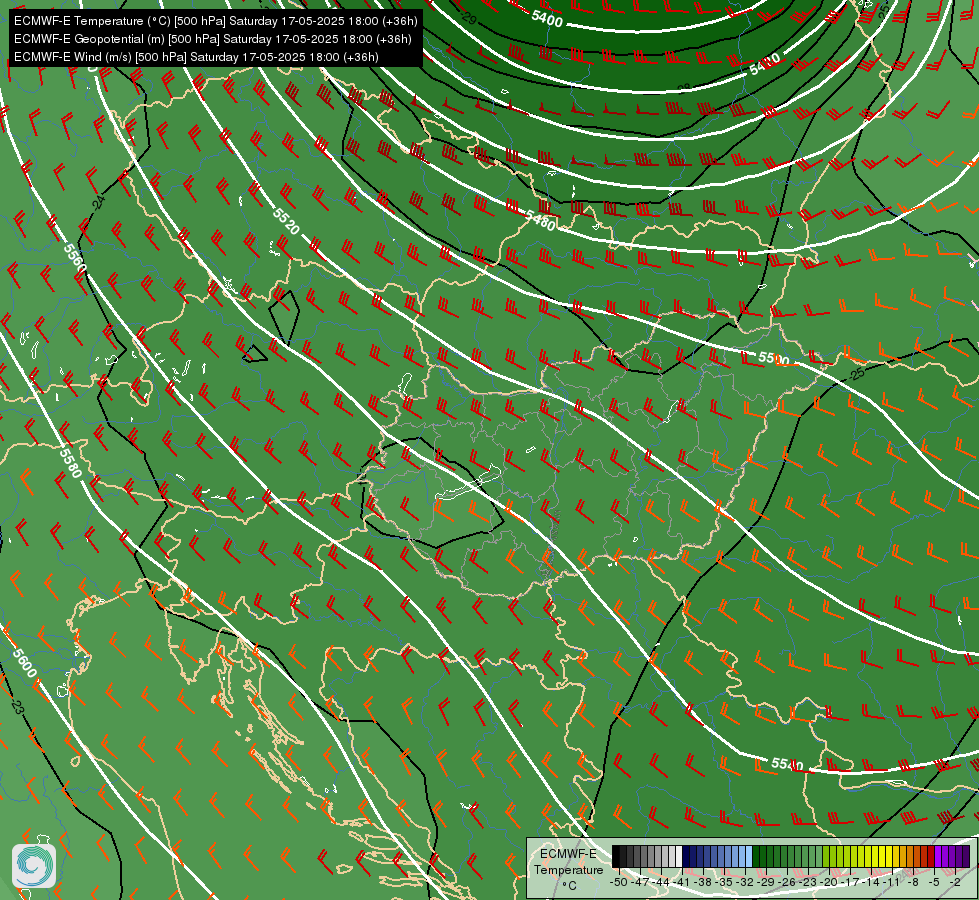The height and width of the screenshot is (900, 979).
Task: Click the -24 isotherm label on map
Action: pyautogui.click(x=98, y=203)
